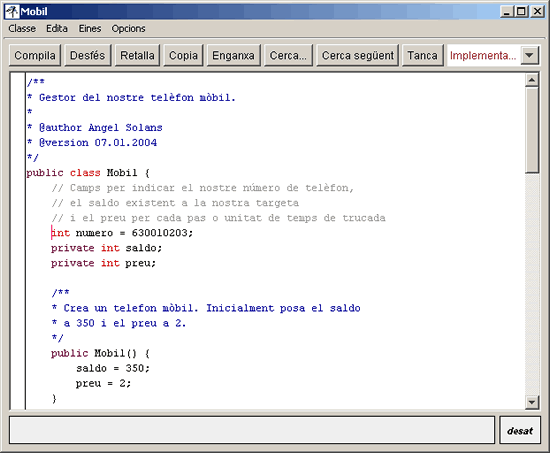
Task: Find next with Cerca següent
Action: coord(357,55)
